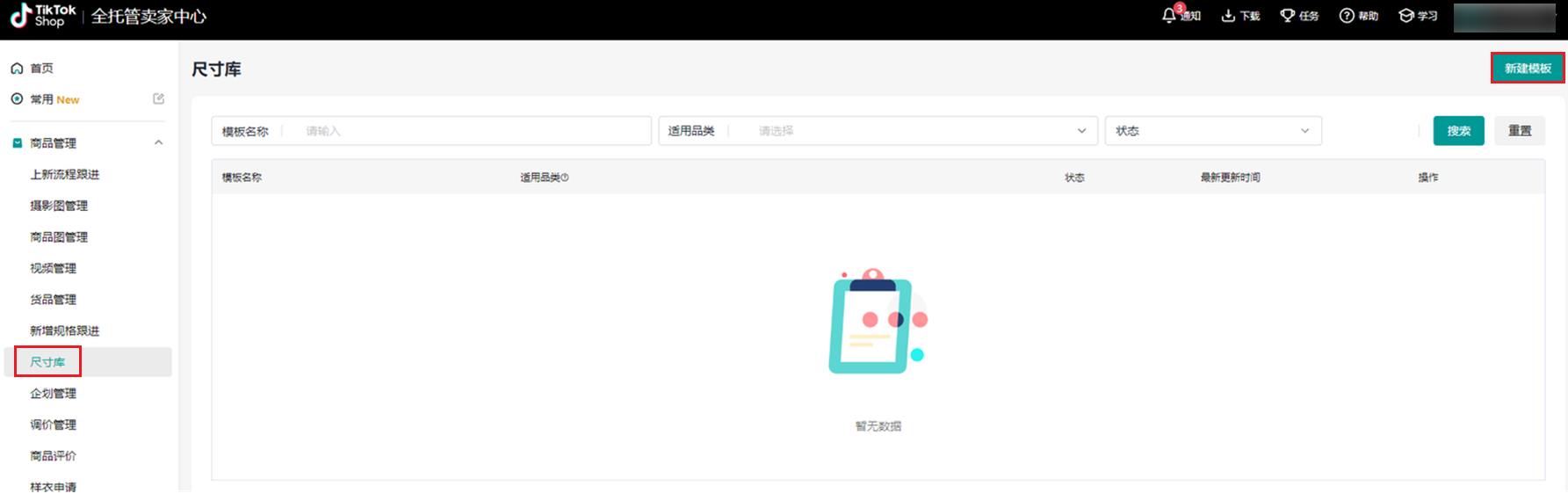The width and height of the screenshot is (1568, 501).
Task: Click the 新建模板 button
Action: click(x=1527, y=69)
